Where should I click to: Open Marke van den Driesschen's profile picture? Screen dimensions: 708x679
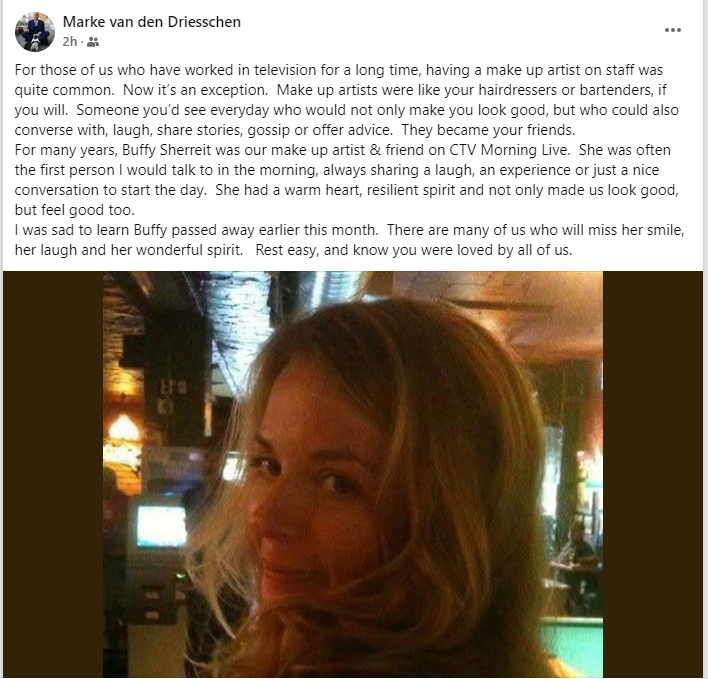coord(35,32)
